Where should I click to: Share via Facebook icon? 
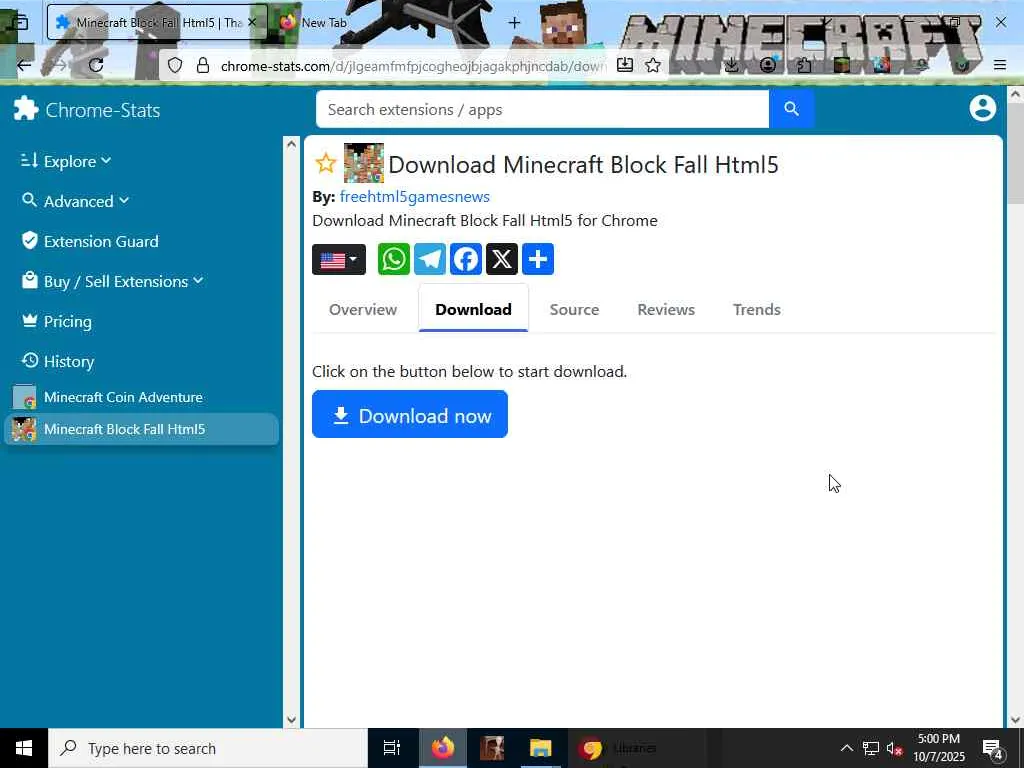466,259
